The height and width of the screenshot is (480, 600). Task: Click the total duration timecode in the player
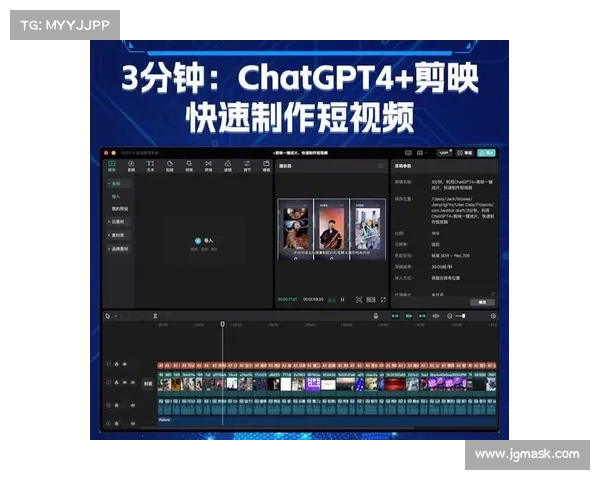[x=313, y=299]
